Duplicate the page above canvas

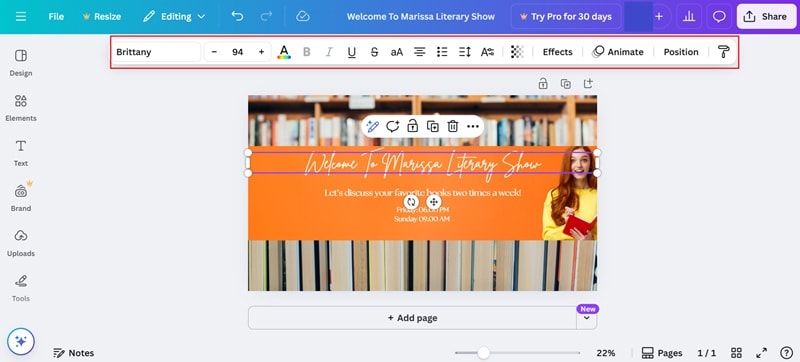pos(565,84)
